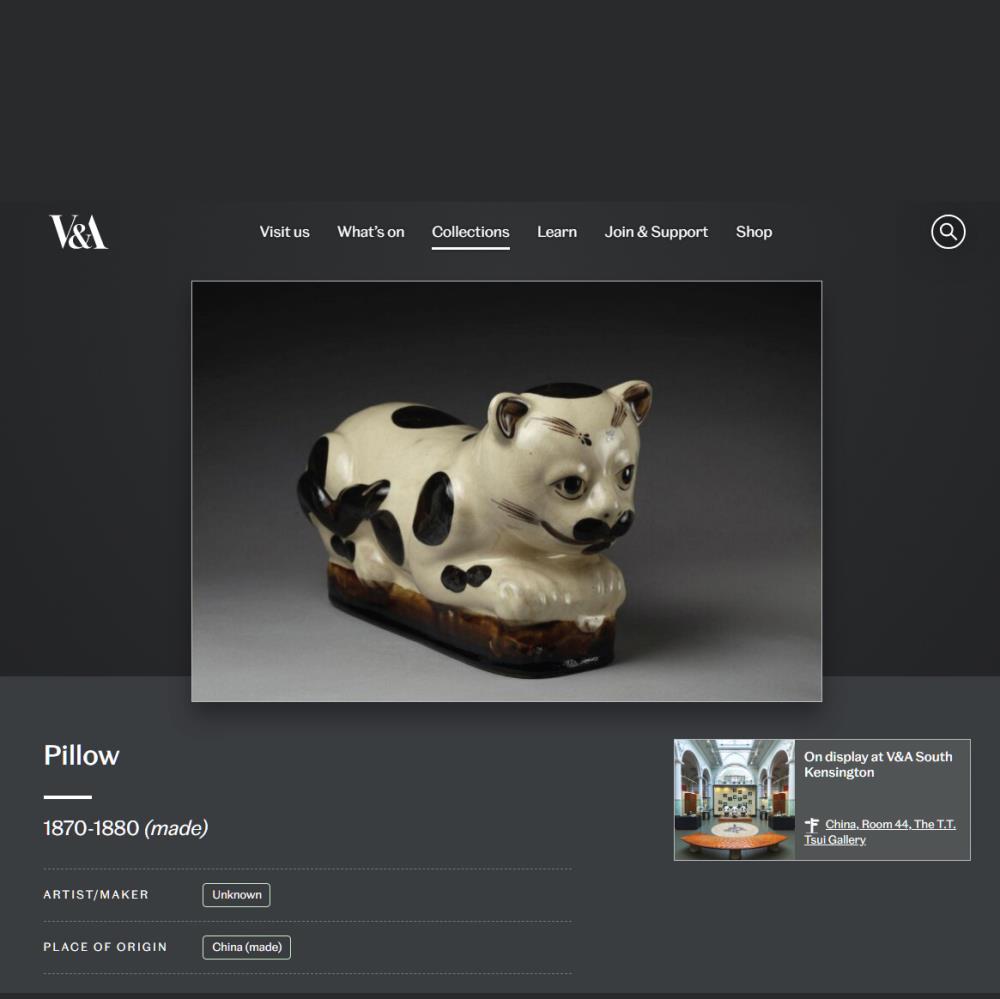
Task: Select the Collections nav item
Action: (471, 232)
